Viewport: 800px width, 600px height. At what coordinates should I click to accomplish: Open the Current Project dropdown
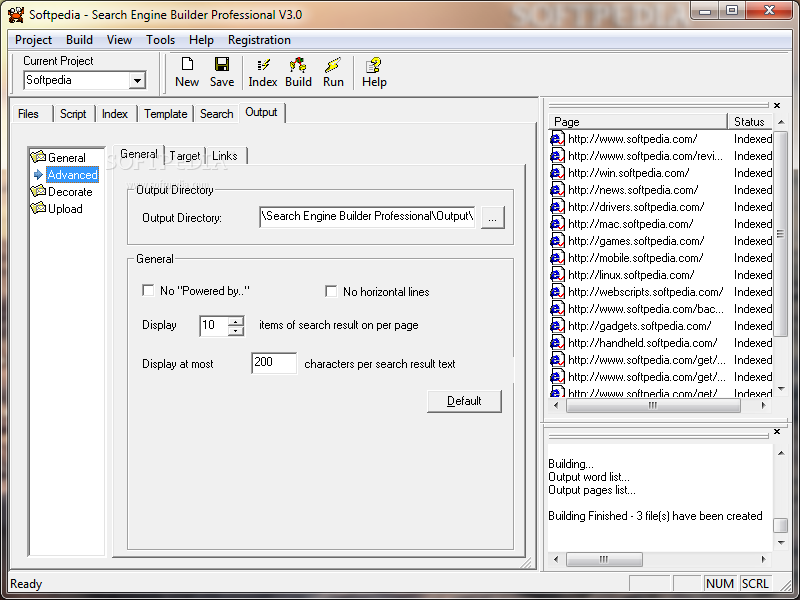point(137,81)
